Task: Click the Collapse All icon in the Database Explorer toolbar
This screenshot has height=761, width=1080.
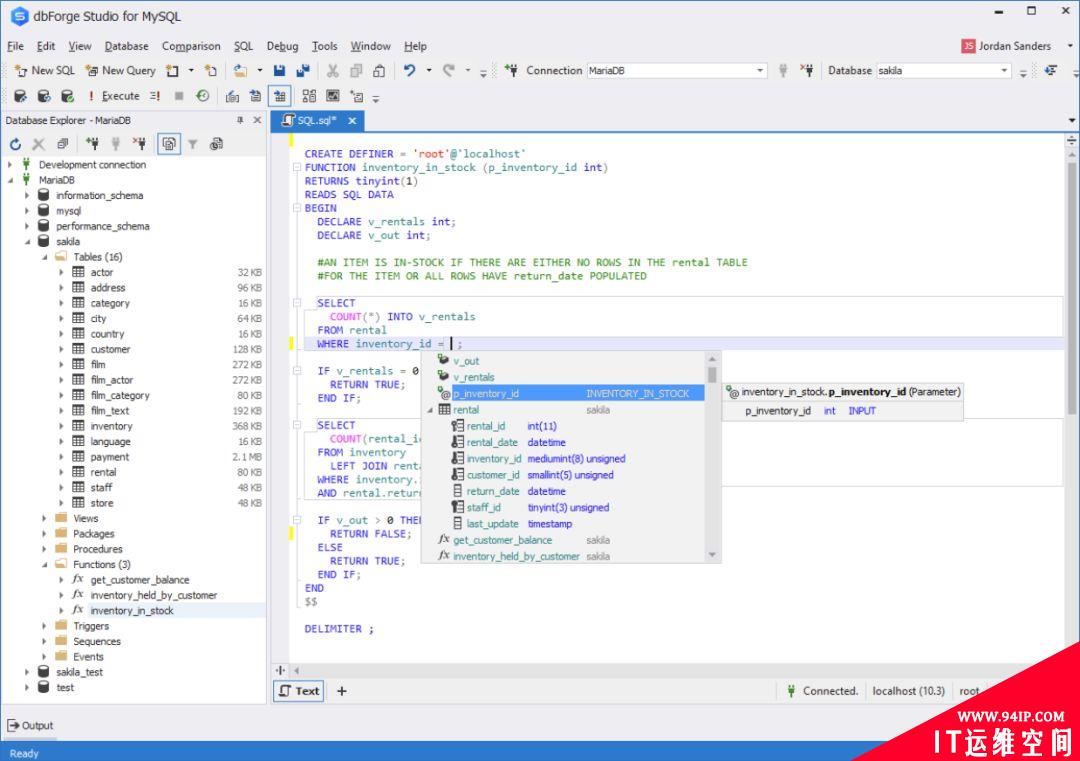Action: pyautogui.click(x=63, y=144)
